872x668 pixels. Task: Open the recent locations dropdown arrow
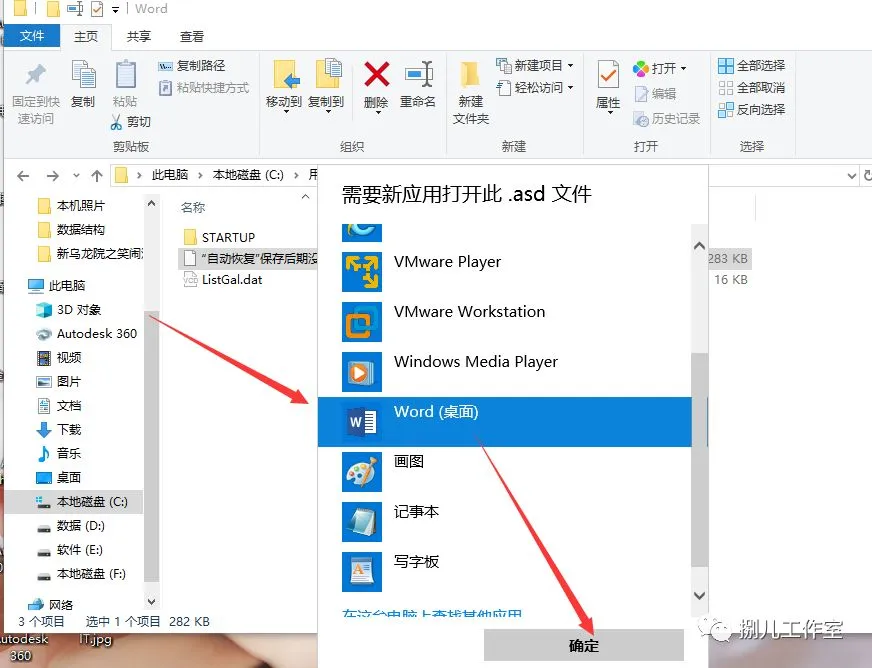click(x=76, y=176)
